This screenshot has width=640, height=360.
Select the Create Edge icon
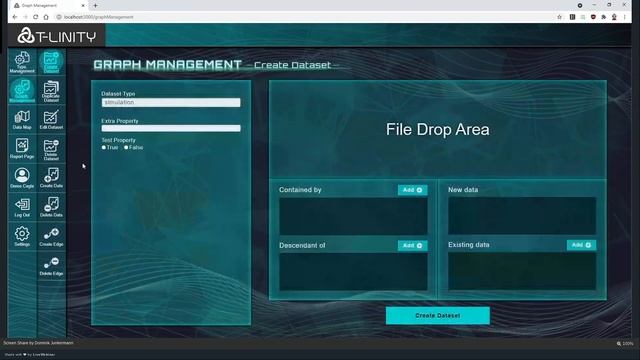51,236
